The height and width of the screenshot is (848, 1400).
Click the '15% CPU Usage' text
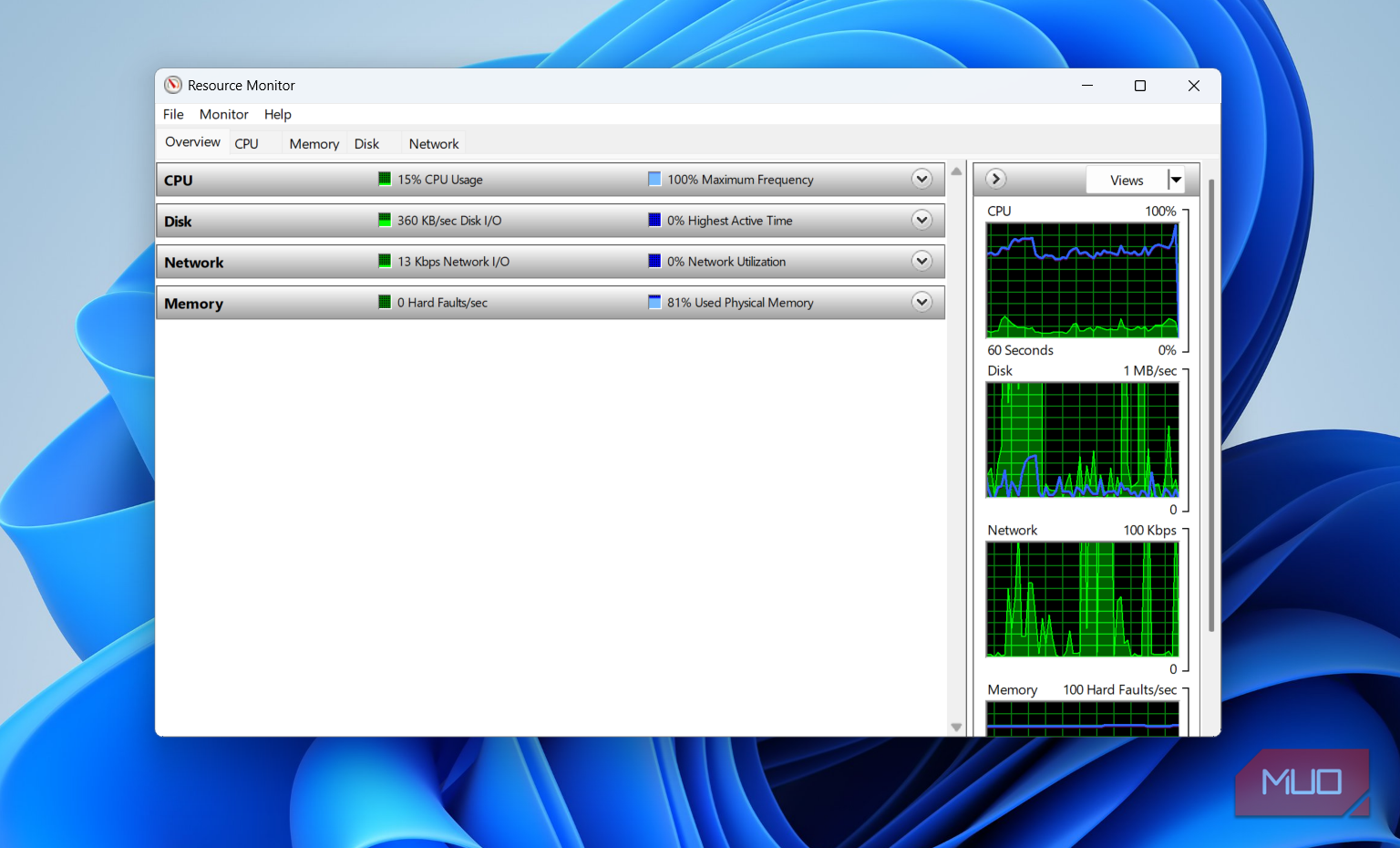coord(440,180)
